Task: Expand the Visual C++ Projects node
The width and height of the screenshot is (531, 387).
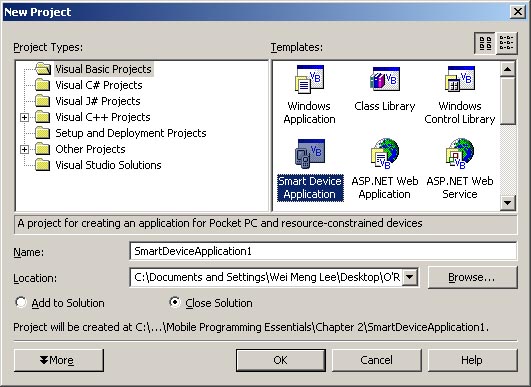Action: point(24,117)
